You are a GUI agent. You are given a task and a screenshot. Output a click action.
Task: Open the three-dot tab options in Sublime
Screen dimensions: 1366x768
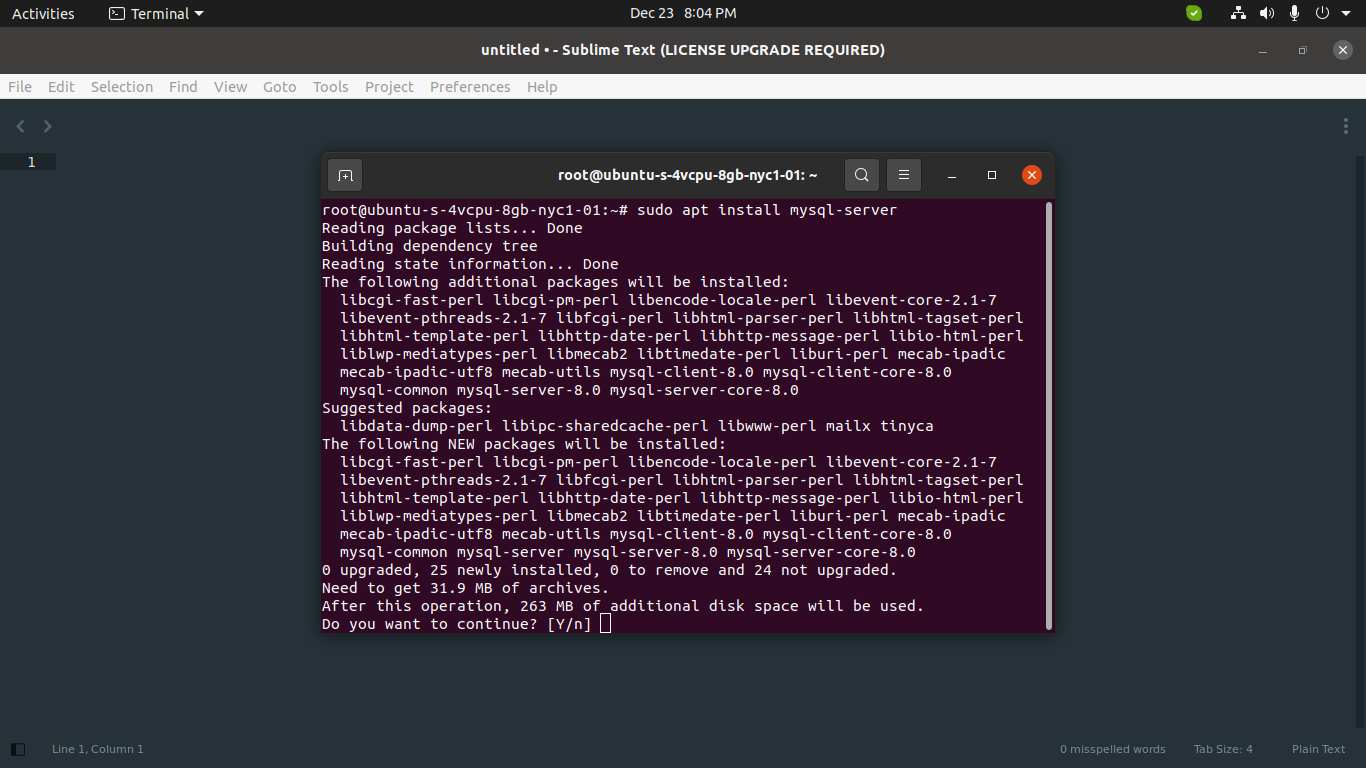(x=1346, y=126)
